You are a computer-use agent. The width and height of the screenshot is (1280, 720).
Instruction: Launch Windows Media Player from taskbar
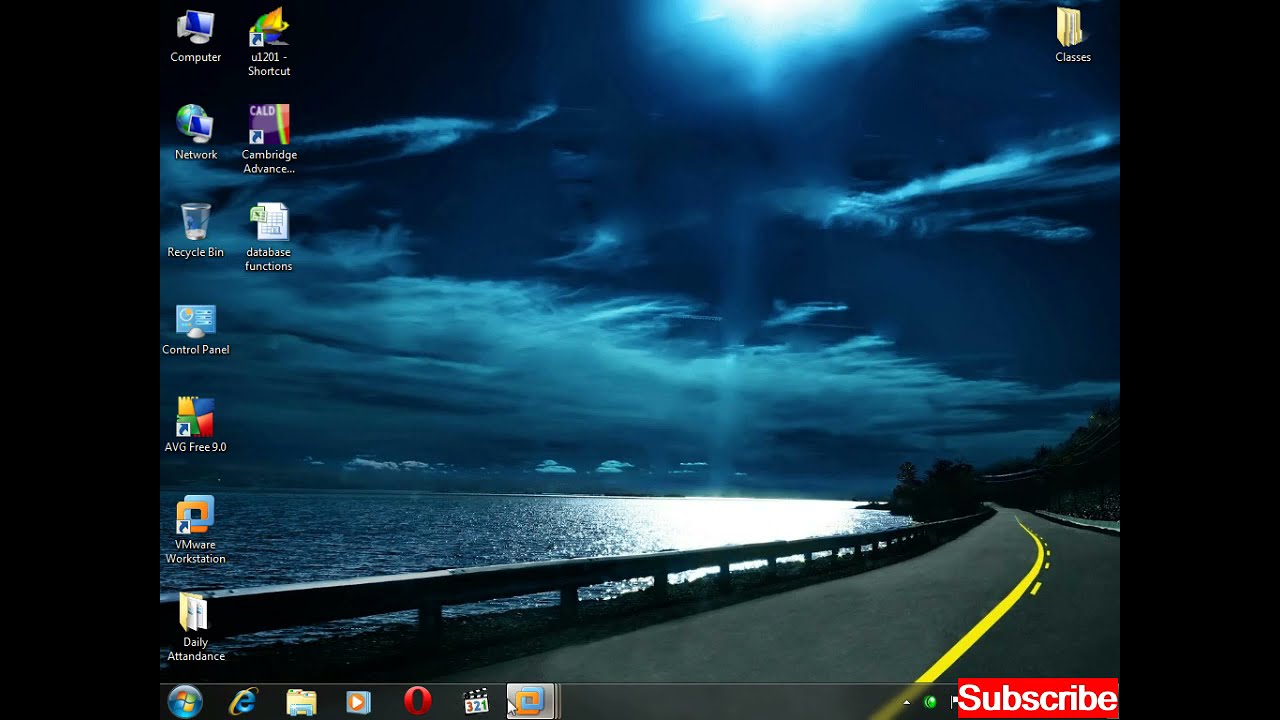point(358,702)
